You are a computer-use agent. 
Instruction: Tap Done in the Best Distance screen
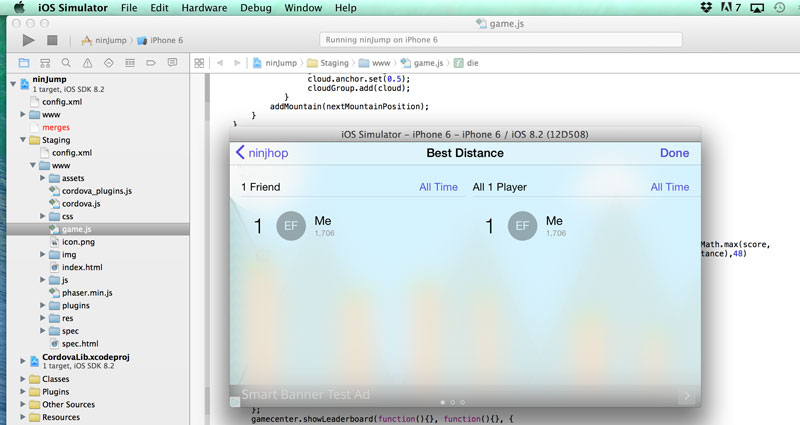[x=674, y=153]
